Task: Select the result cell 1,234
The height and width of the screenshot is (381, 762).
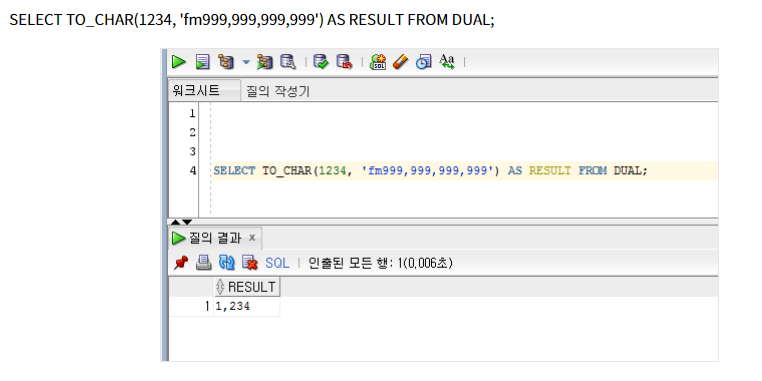Action: [x=247, y=307]
